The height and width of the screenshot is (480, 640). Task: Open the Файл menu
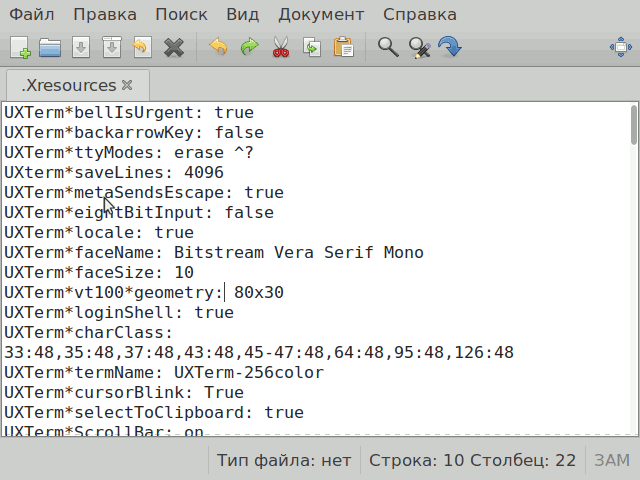coord(32,15)
